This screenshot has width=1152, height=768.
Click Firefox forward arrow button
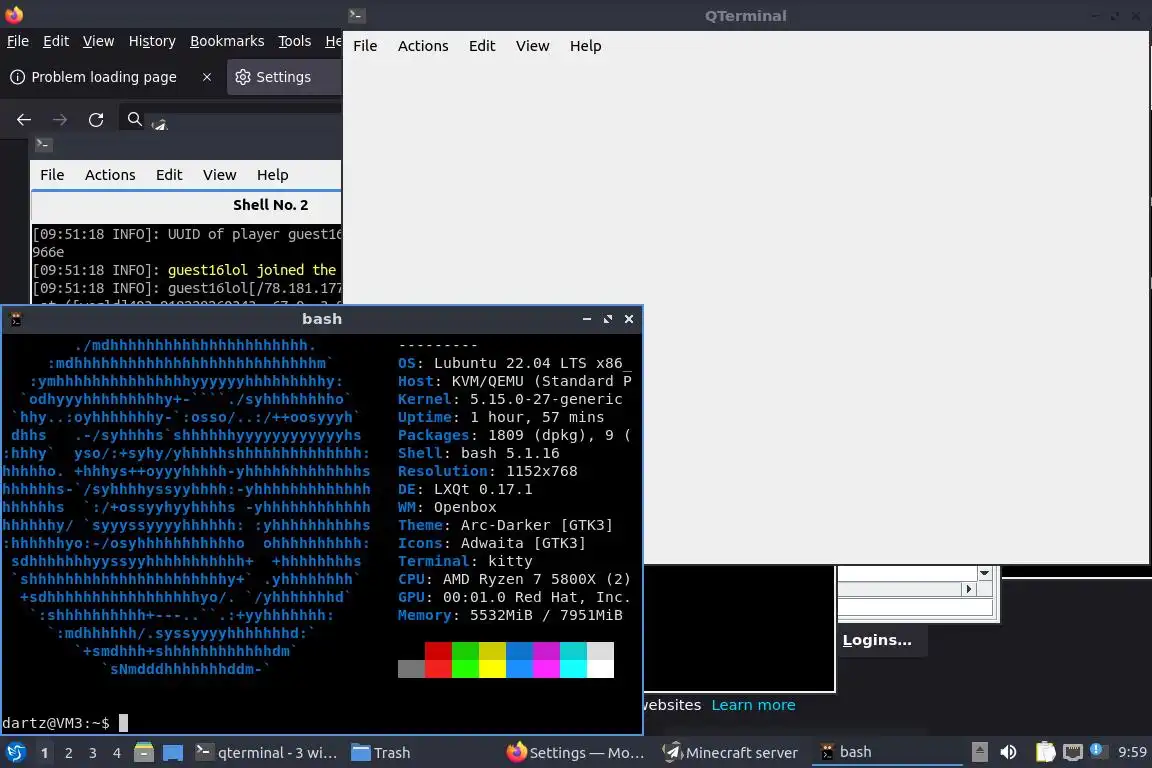(x=60, y=119)
